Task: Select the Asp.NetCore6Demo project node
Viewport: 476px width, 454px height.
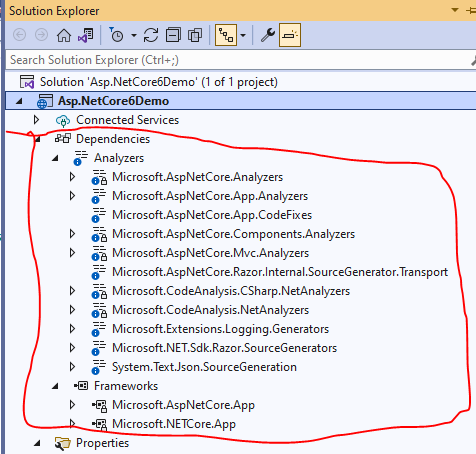Action: coord(113,101)
